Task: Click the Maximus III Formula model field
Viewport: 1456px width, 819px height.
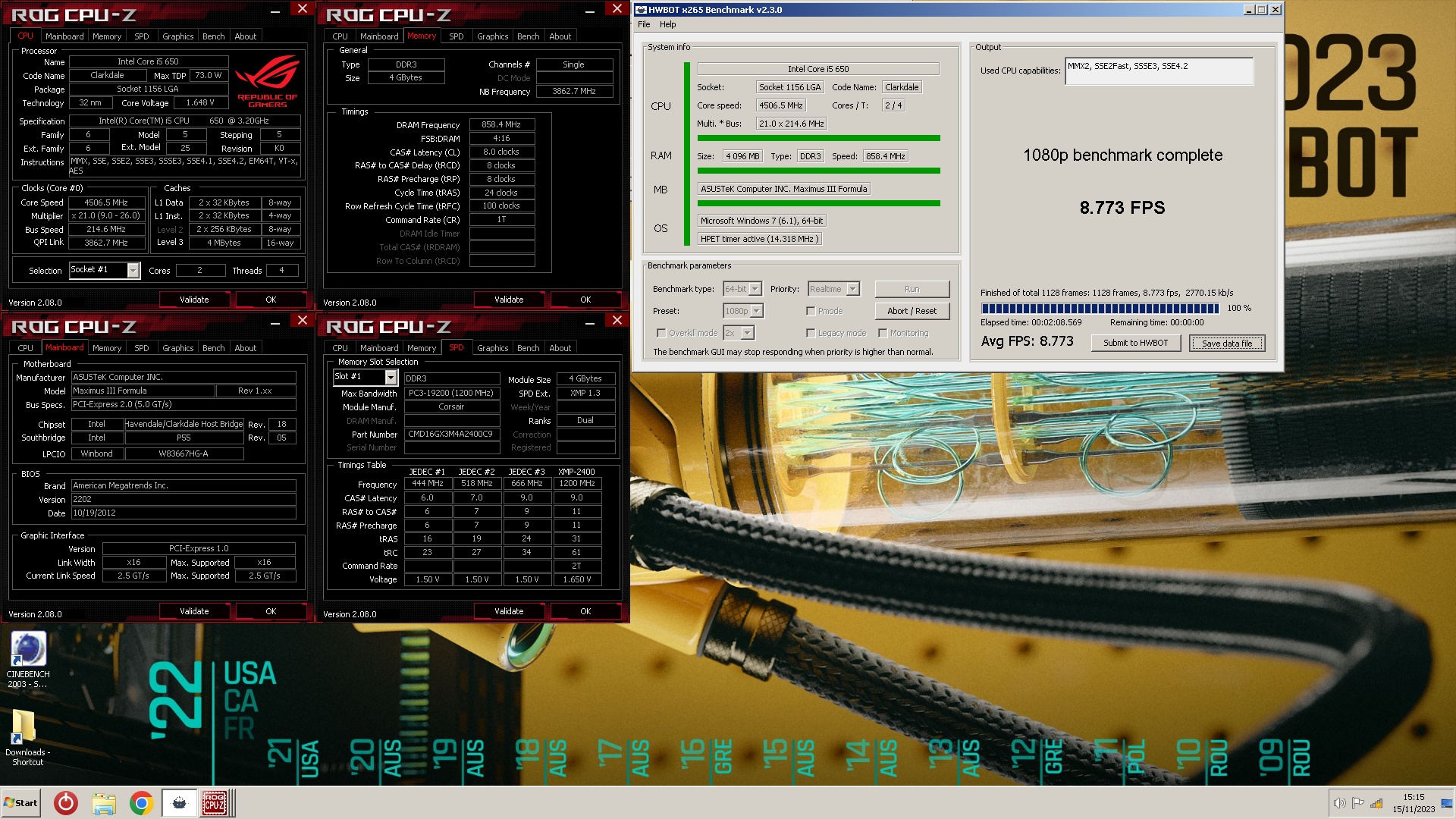Action: coord(143,391)
